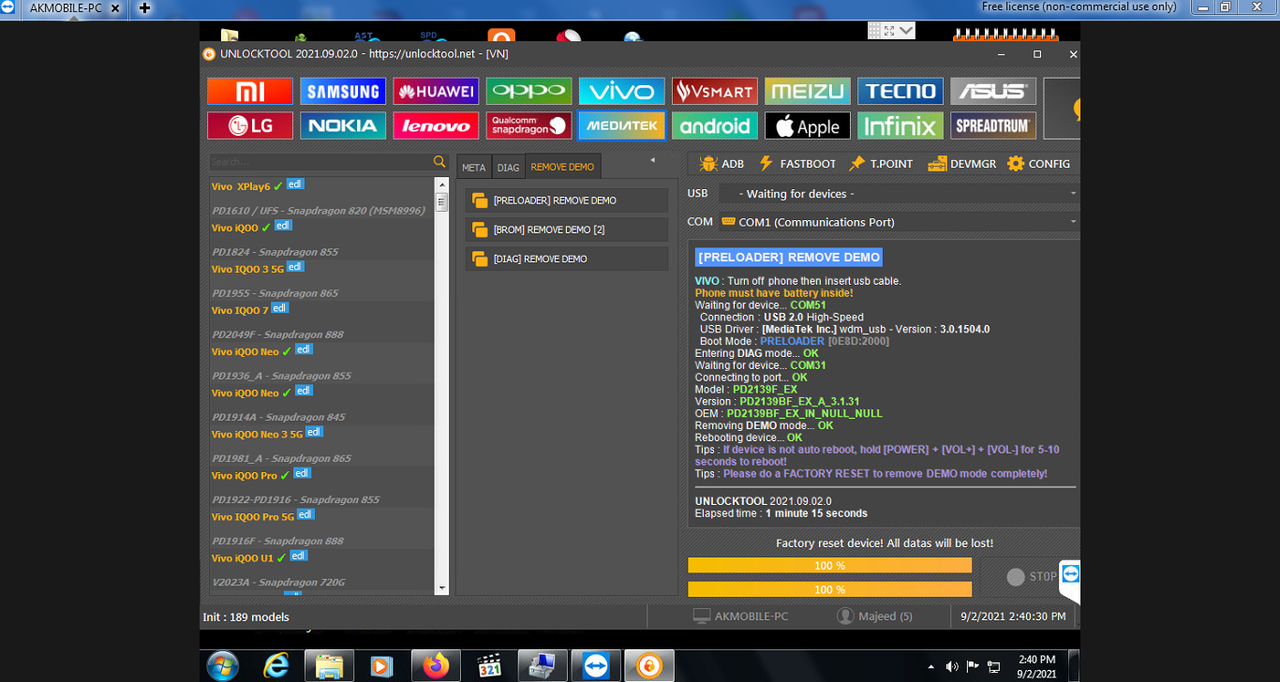The image size is (1280, 682).
Task: Click in the model search field
Action: (320, 162)
